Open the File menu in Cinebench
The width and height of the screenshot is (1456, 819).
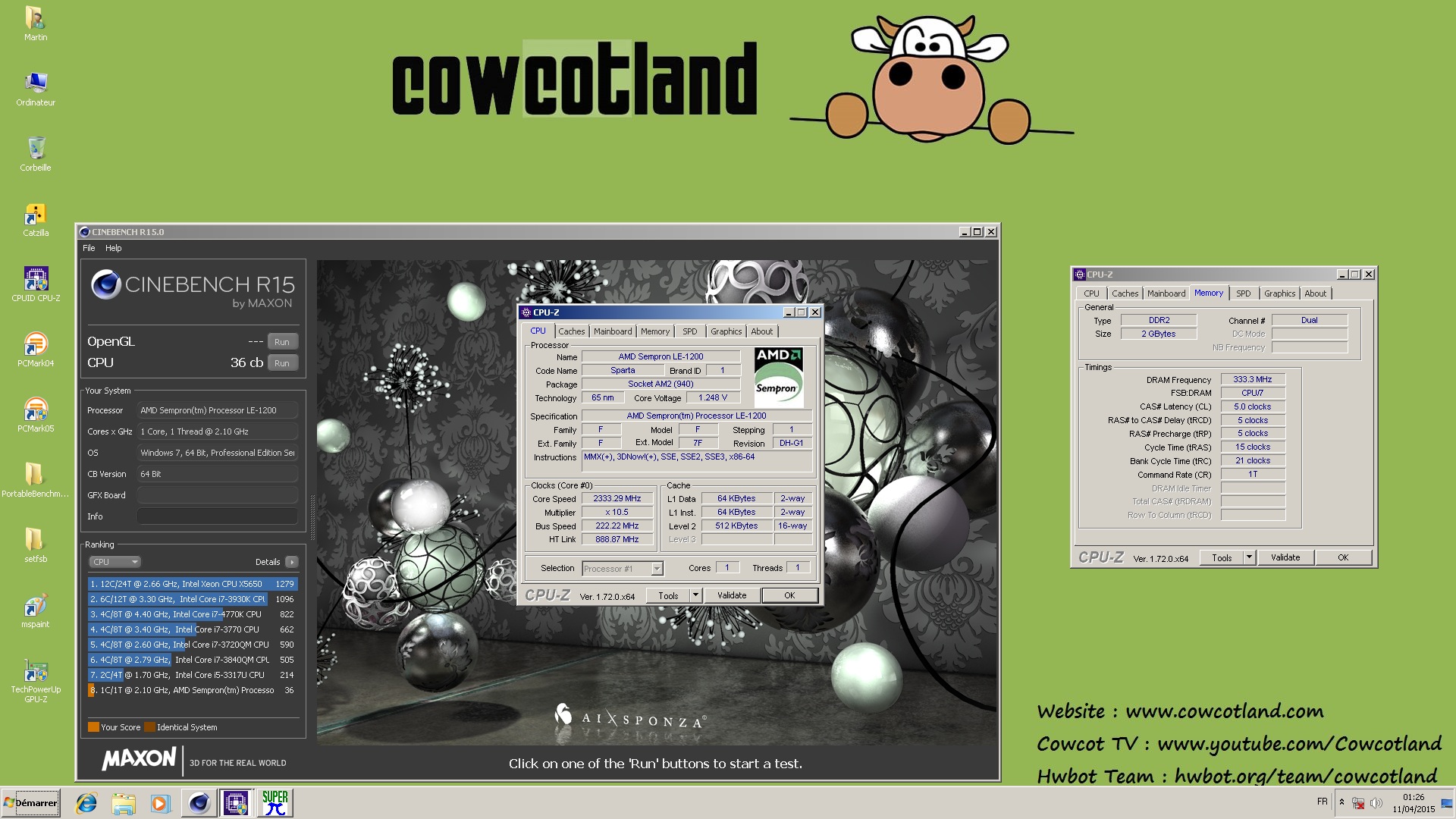(89, 248)
